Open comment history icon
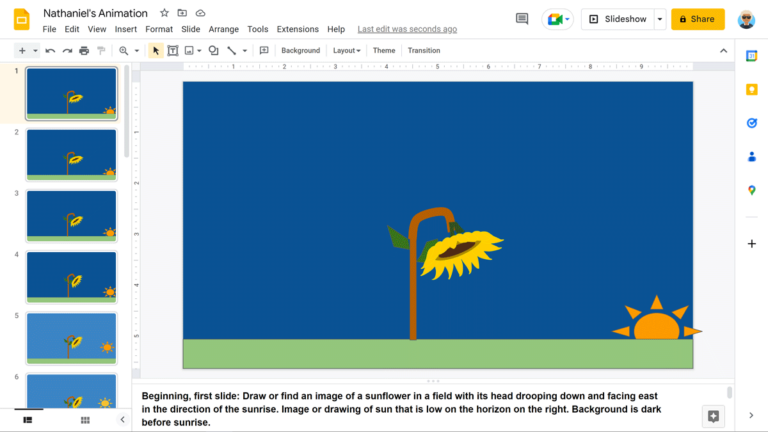Screen dimensions: 768x432 [521, 19]
